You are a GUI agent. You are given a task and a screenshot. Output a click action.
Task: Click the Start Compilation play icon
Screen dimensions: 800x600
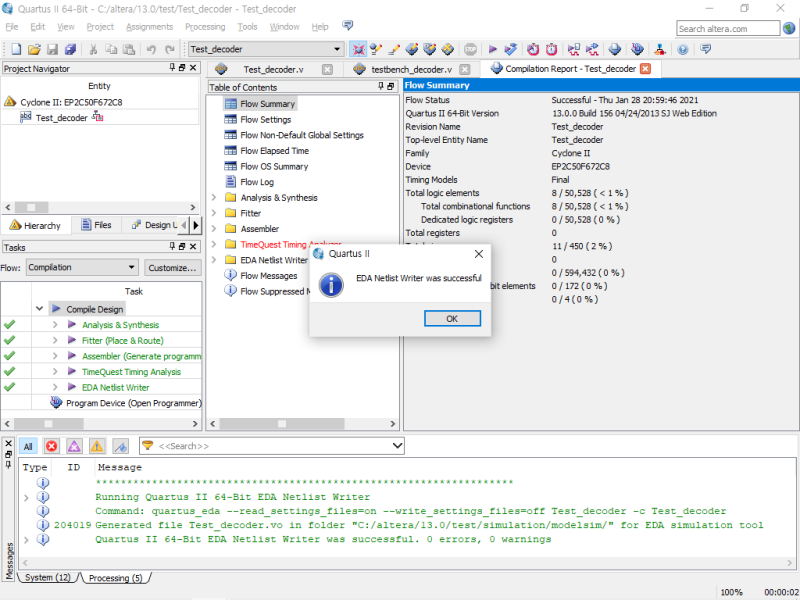[x=493, y=48]
